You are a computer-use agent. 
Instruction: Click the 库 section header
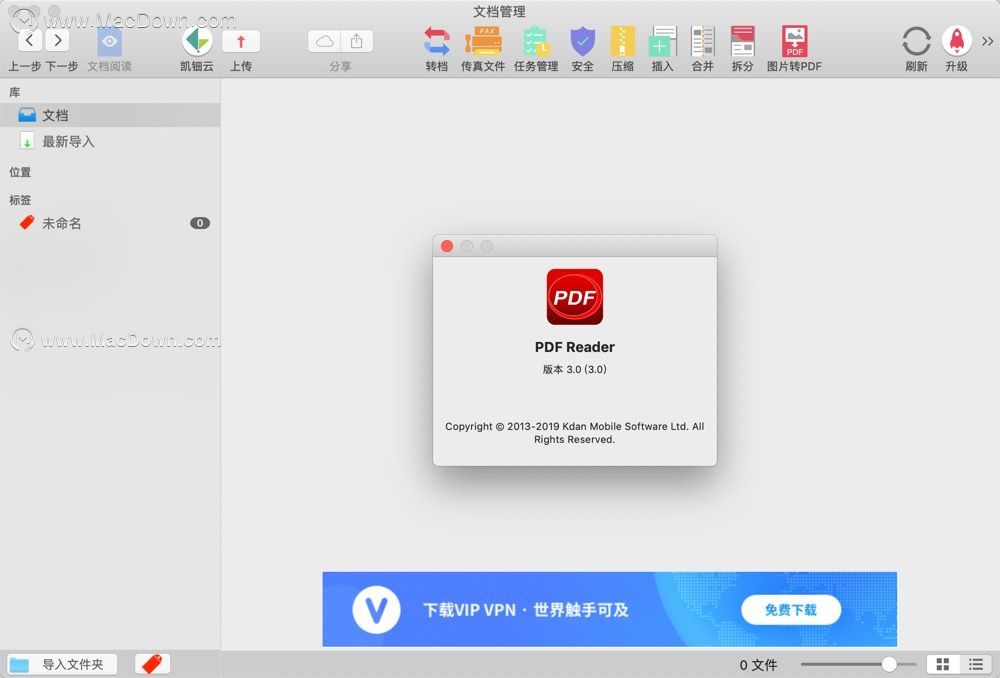pos(15,93)
